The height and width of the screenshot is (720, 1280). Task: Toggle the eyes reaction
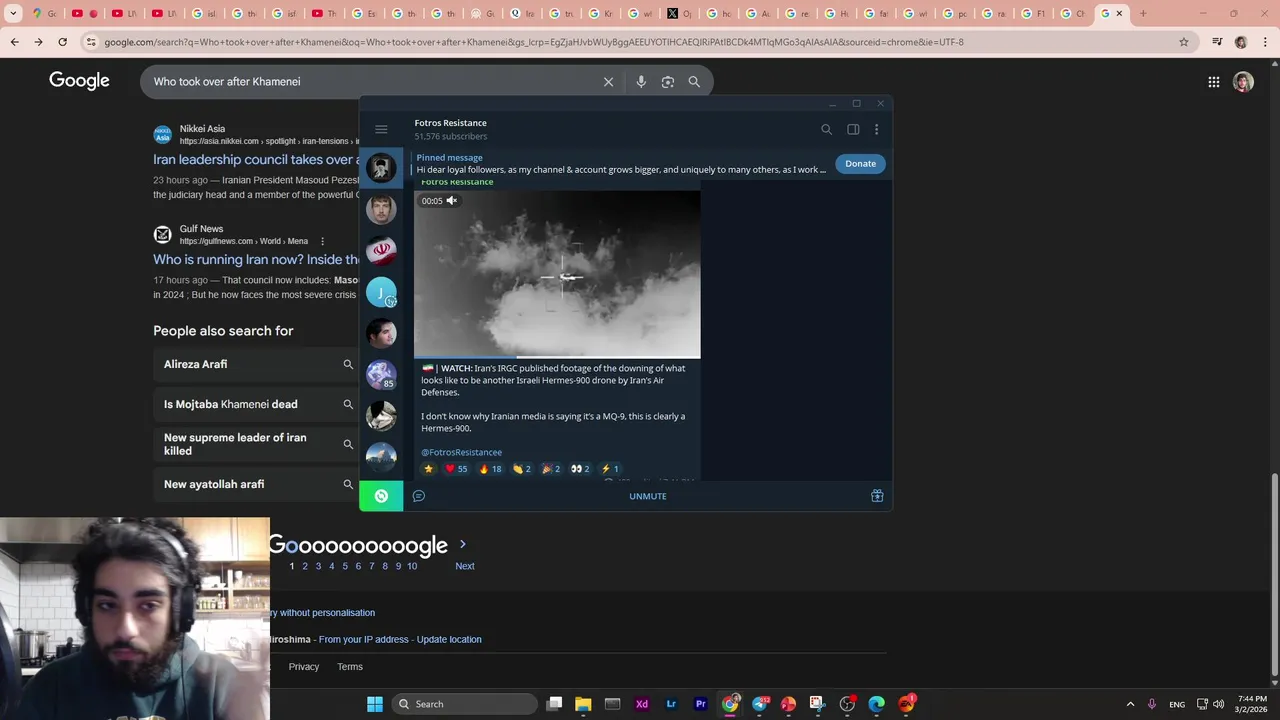click(580, 468)
